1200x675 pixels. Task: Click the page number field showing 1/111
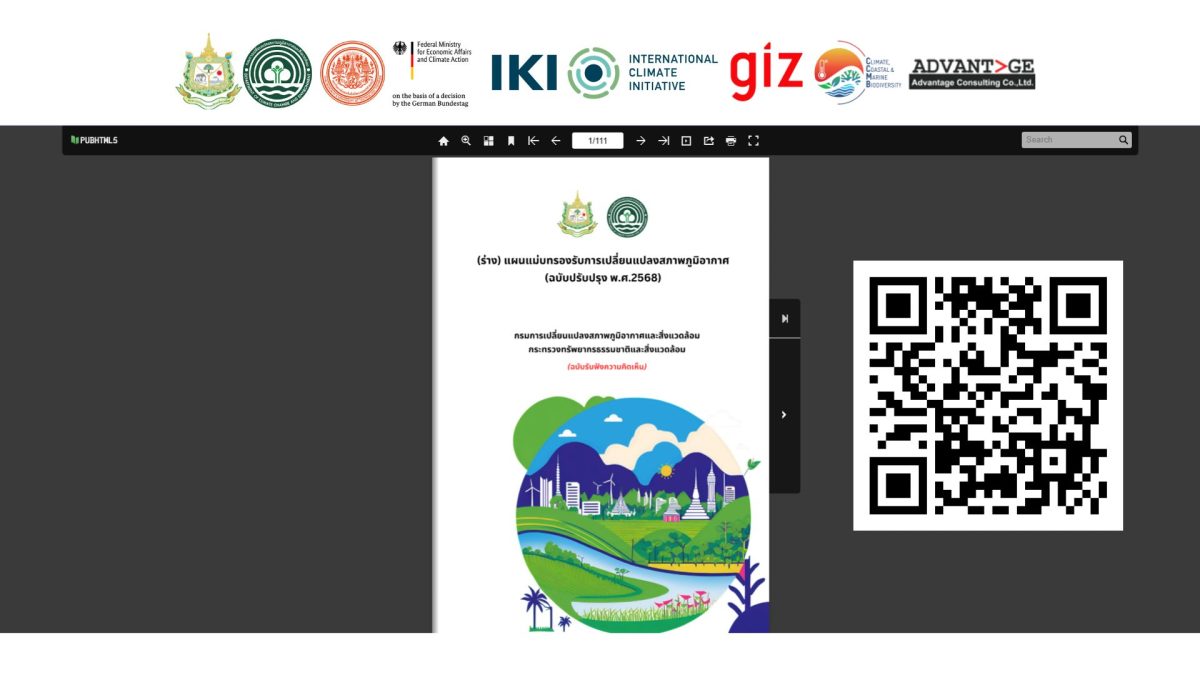(598, 141)
